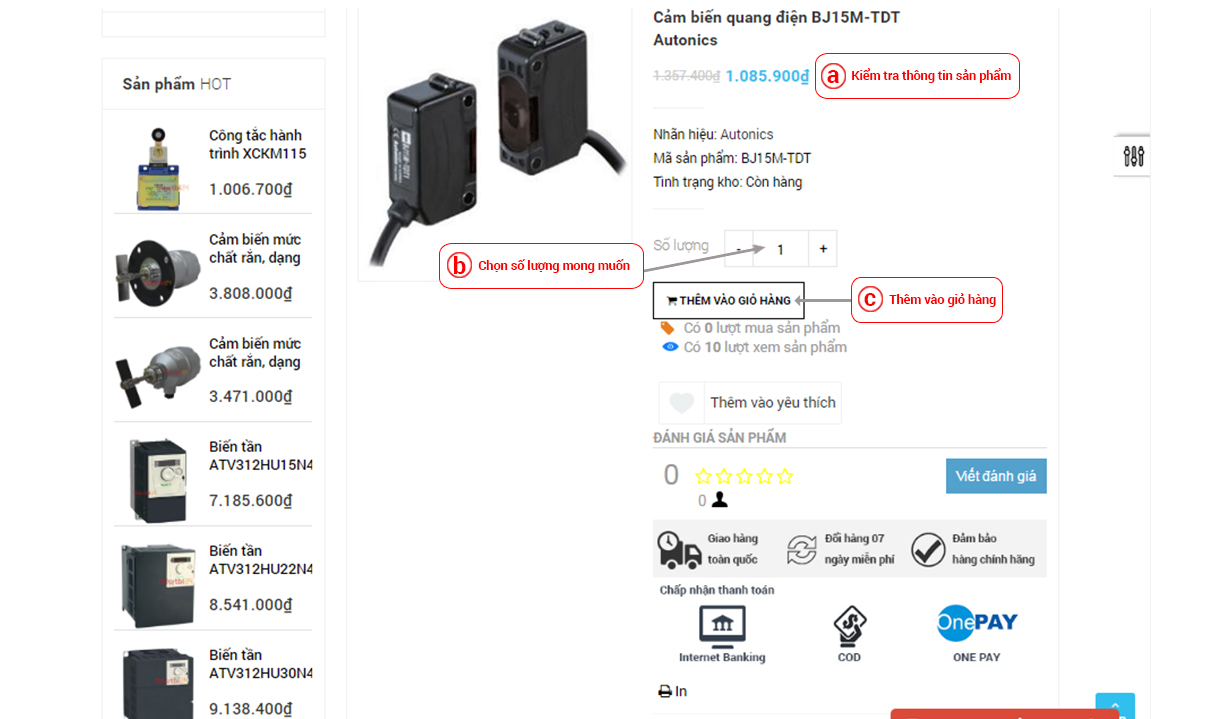Click the OnePAY logo
This screenshot has height=719, width=1209.
point(977,622)
